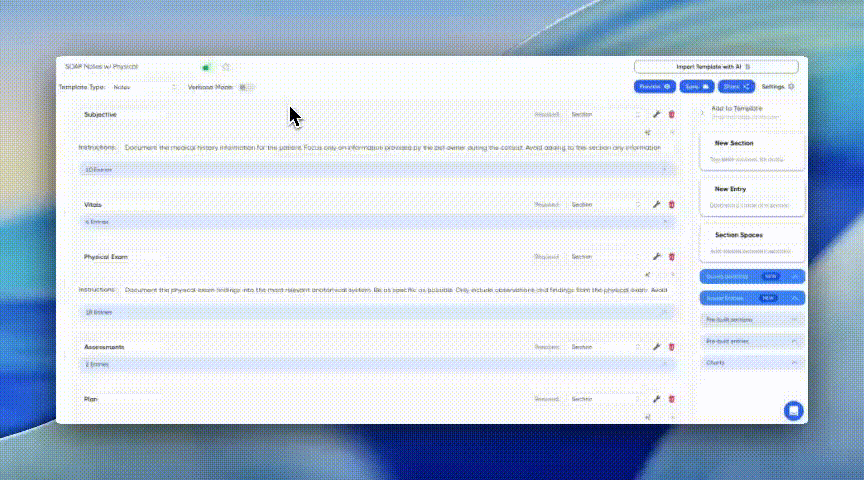The height and width of the screenshot is (480, 864).
Task: Delete the Plan section via trash icon
Action: pyautogui.click(x=672, y=399)
